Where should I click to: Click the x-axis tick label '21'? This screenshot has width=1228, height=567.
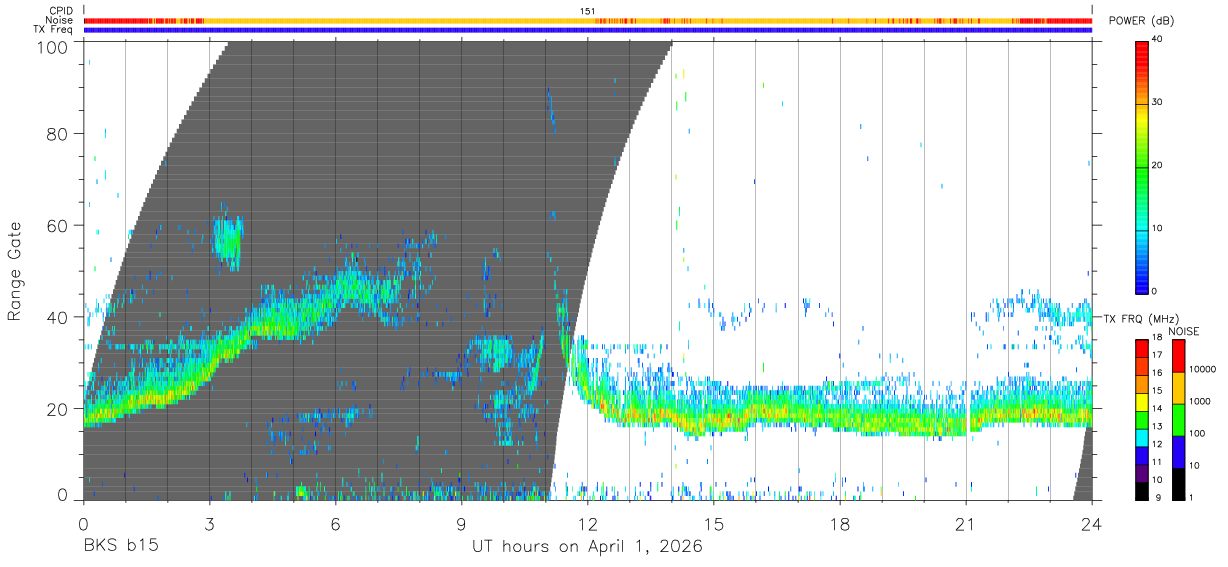point(965,523)
